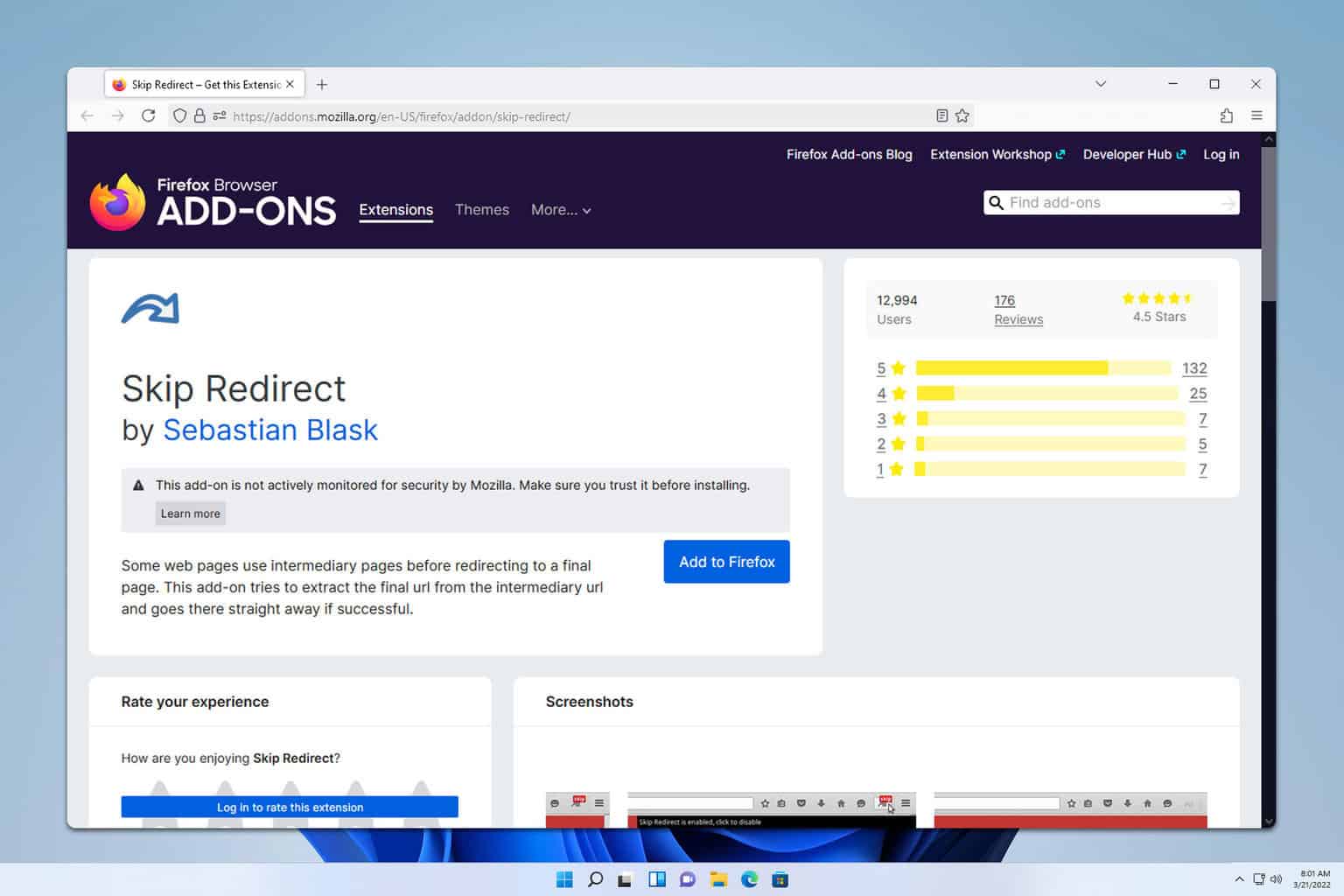Click the scrollbar down arrow

[1269, 822]
